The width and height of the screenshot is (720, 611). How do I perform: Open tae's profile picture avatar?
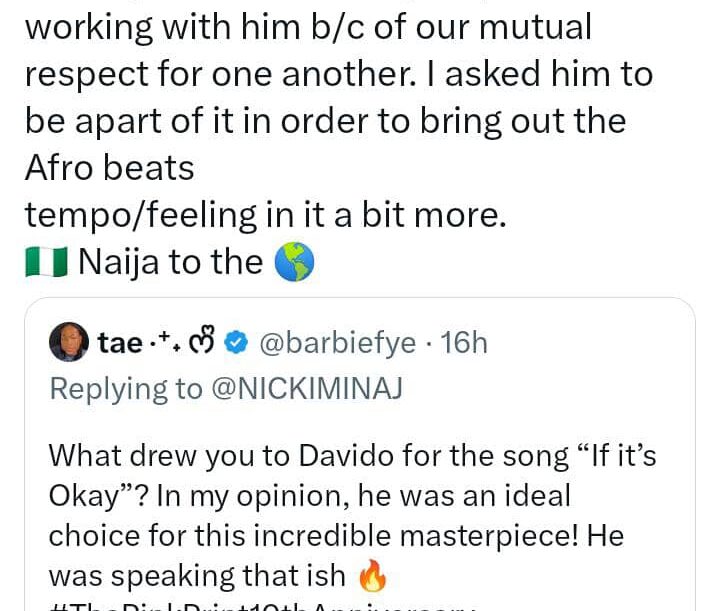pyautogui.click(x=69, y=343)
